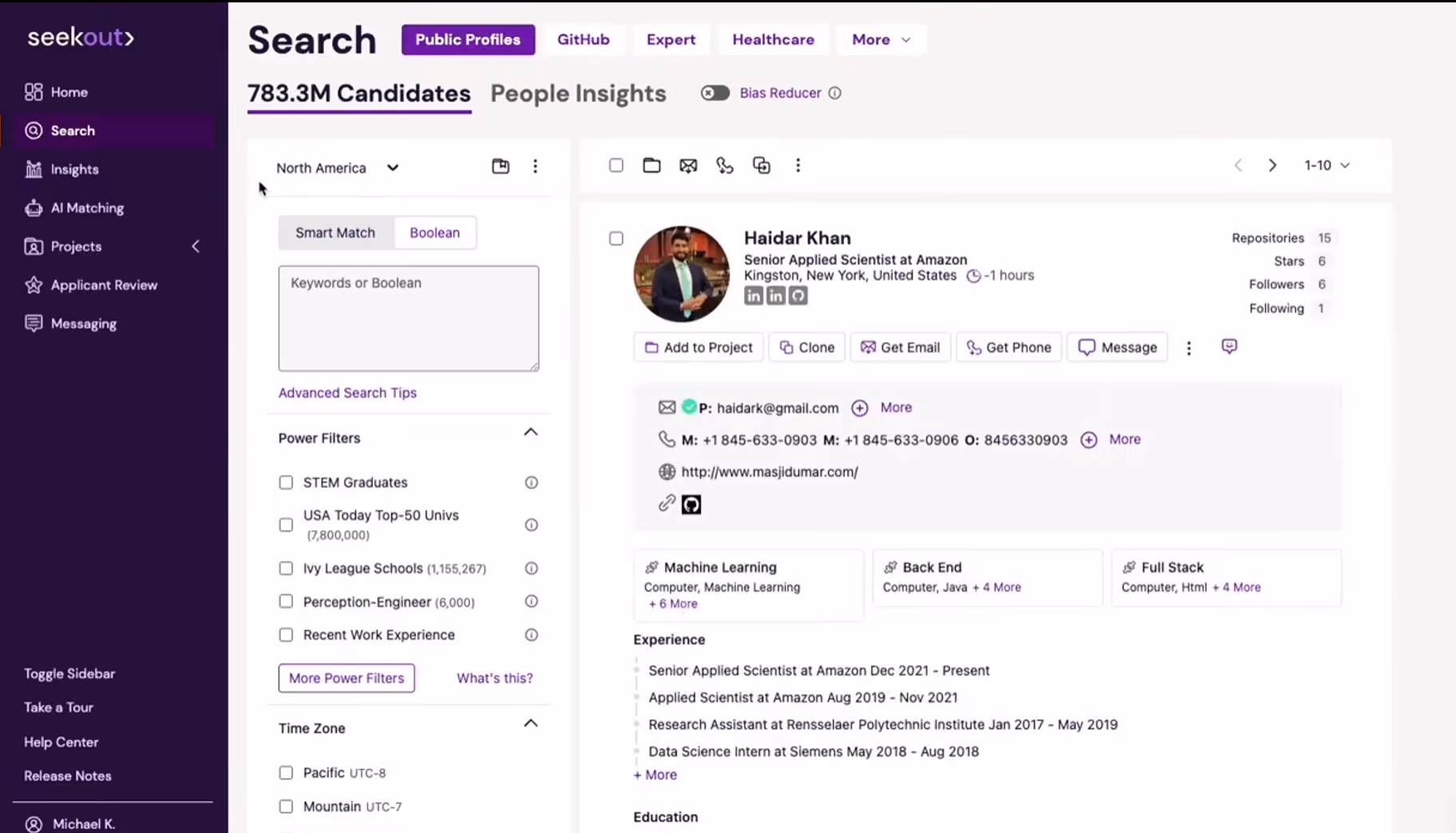Click the save-search folder icon beside North America
The image size is (1456, 833).
500,166
